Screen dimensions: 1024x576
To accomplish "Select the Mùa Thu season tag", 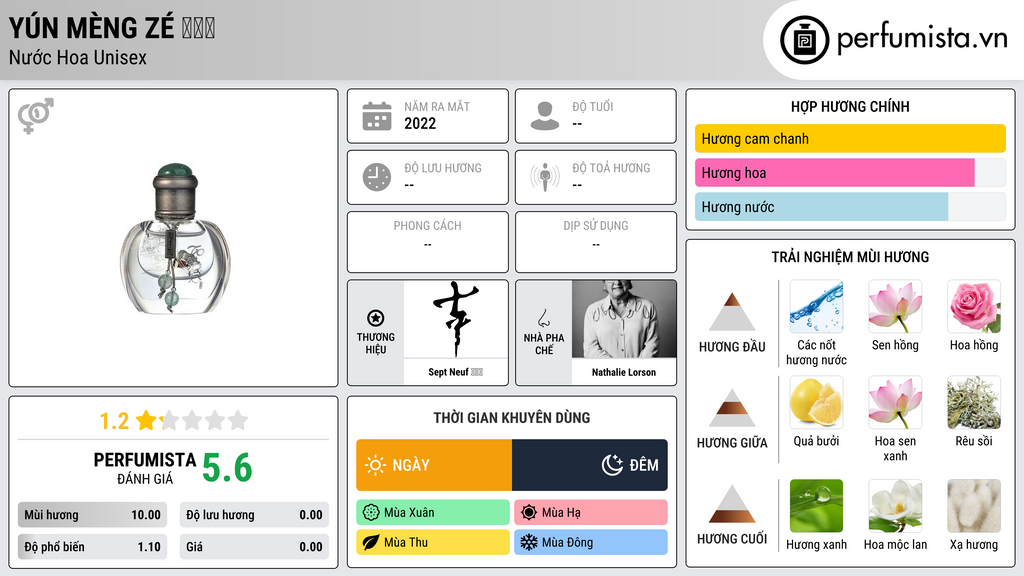I will tap(433, 542).
